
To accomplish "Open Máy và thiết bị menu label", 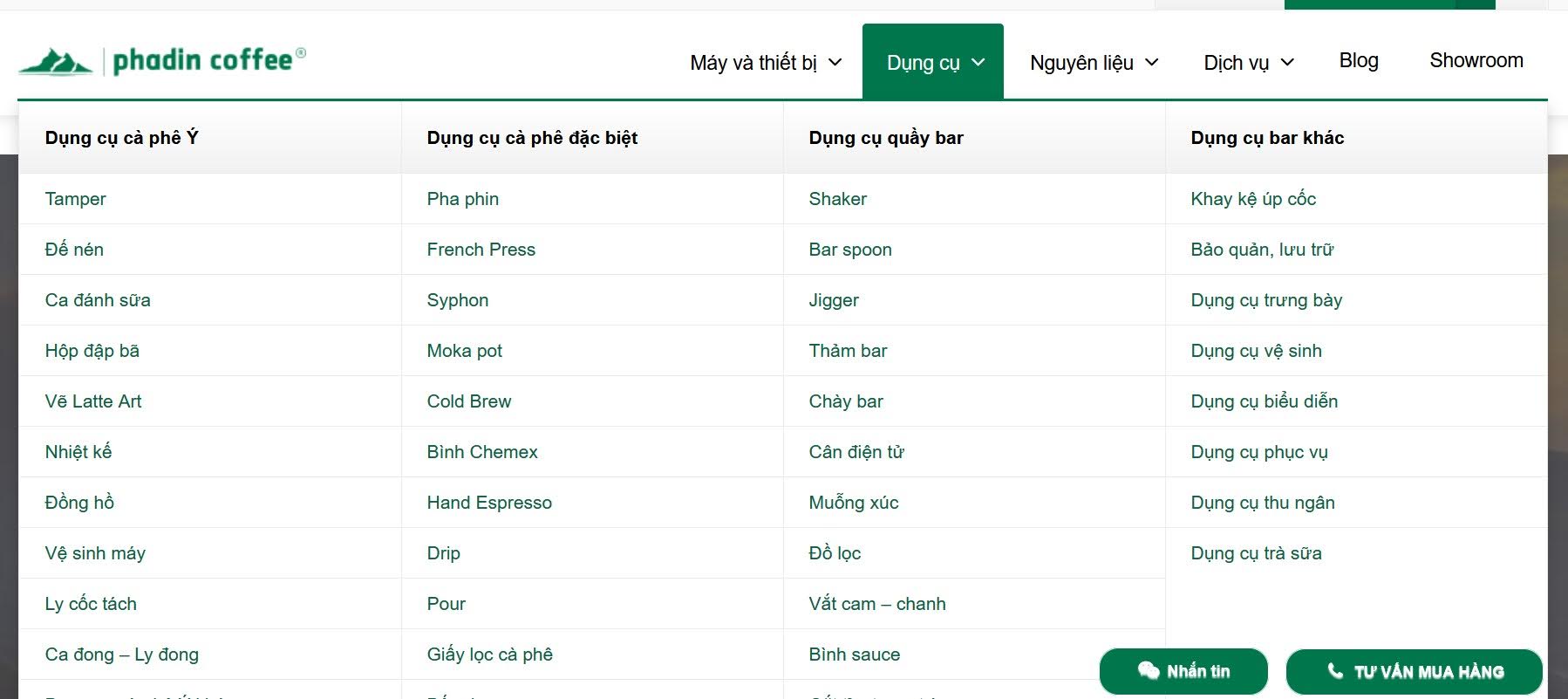I will [753, 63].
